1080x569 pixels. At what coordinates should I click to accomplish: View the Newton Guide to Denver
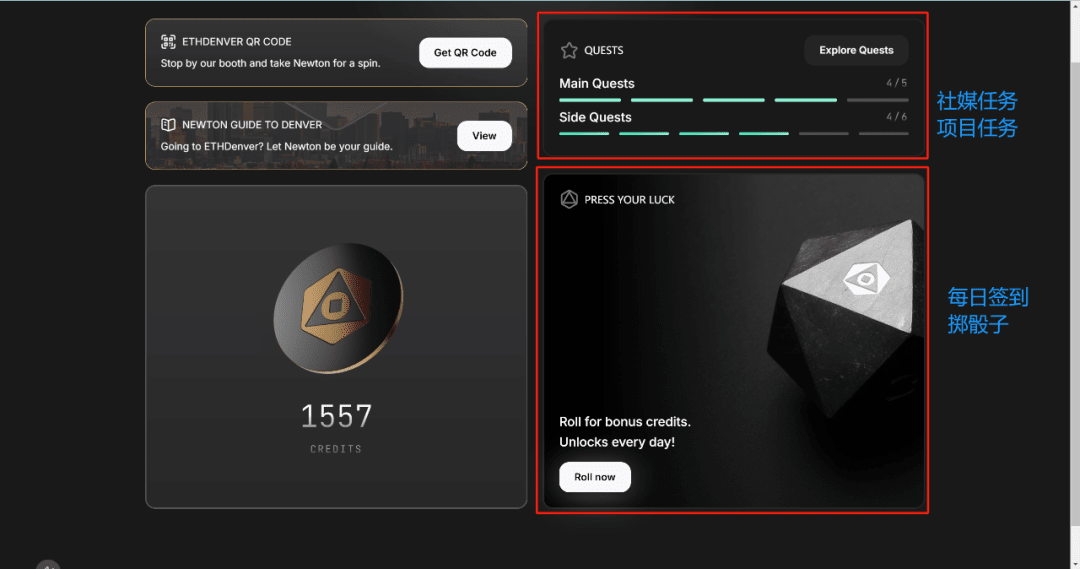coord(484,136)
